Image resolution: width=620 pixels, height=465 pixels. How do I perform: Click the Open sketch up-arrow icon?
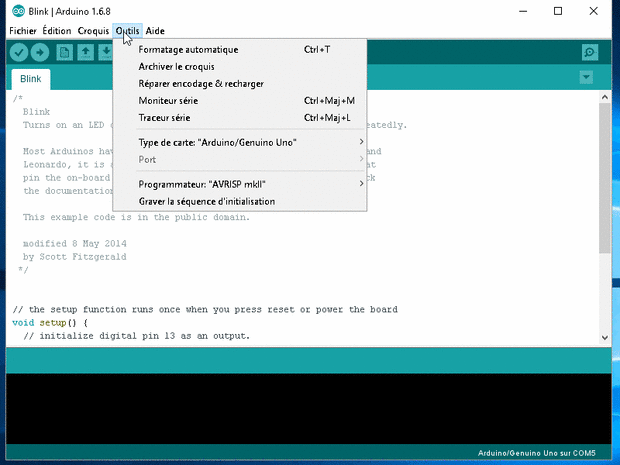(85, 53)
